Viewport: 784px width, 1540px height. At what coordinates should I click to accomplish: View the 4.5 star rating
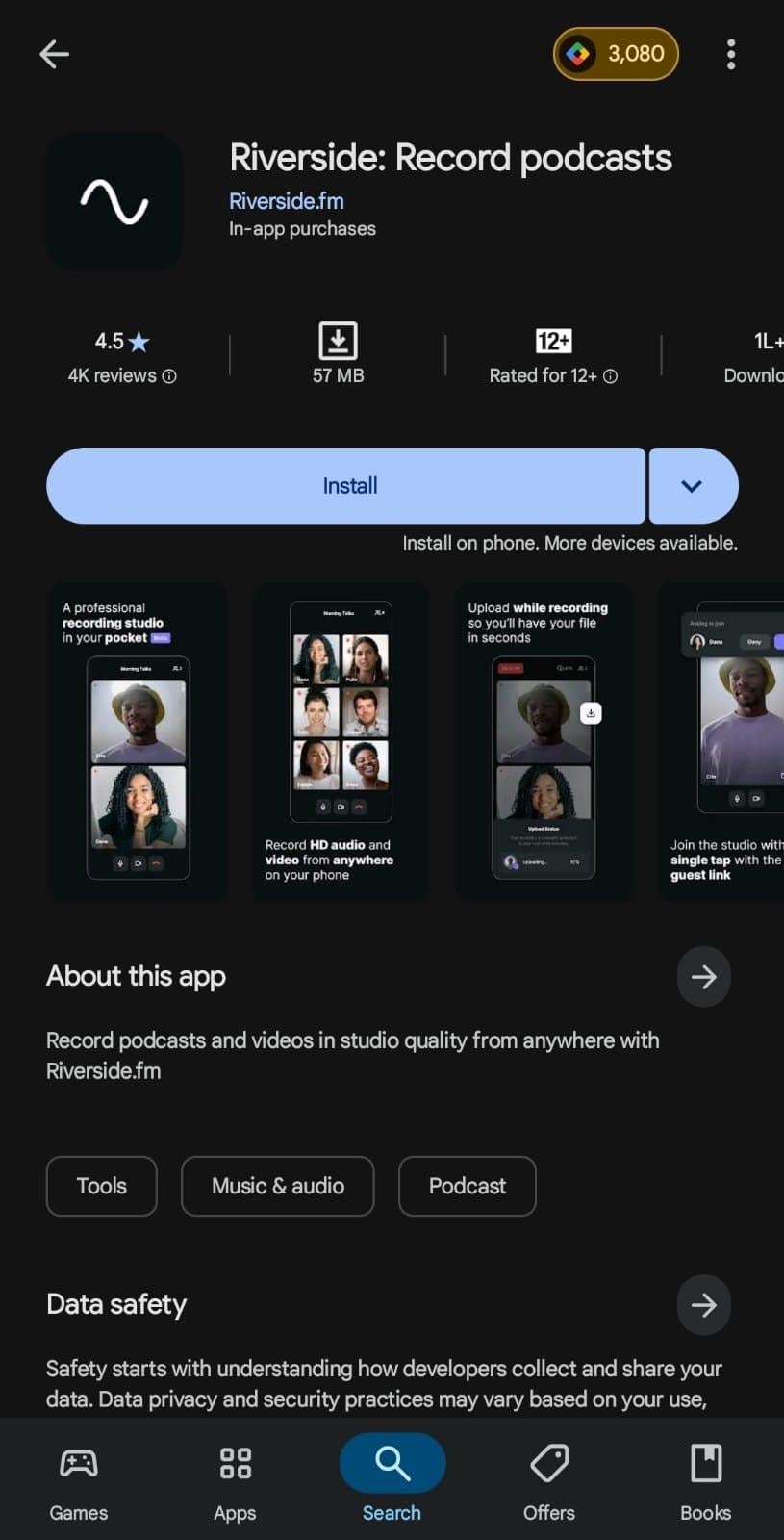click(122, 342)
